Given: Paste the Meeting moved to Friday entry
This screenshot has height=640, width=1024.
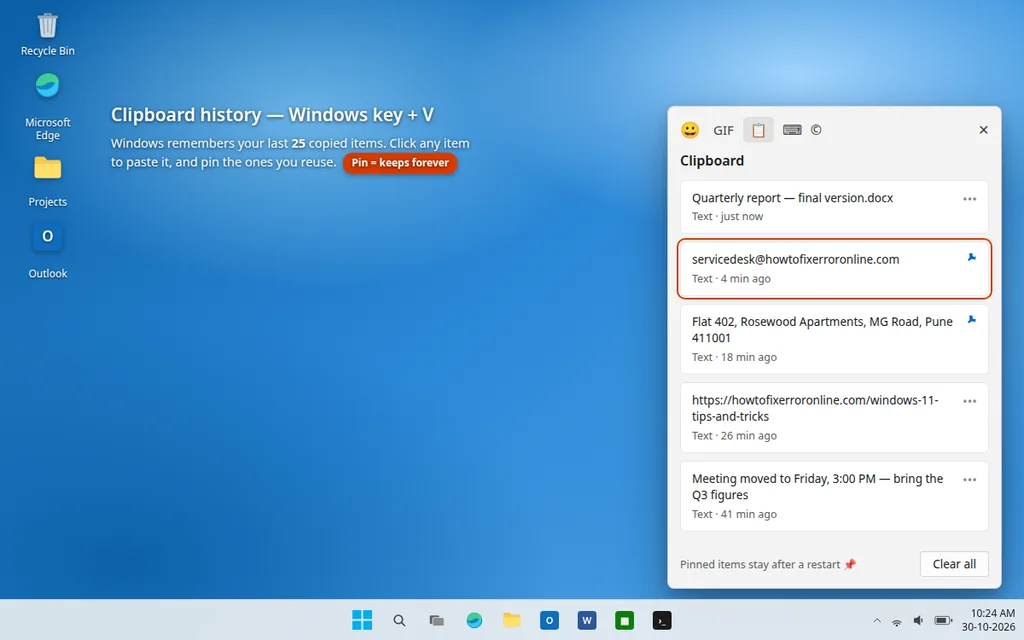Looking at the screenshot, I should click(x=834, y=496).
